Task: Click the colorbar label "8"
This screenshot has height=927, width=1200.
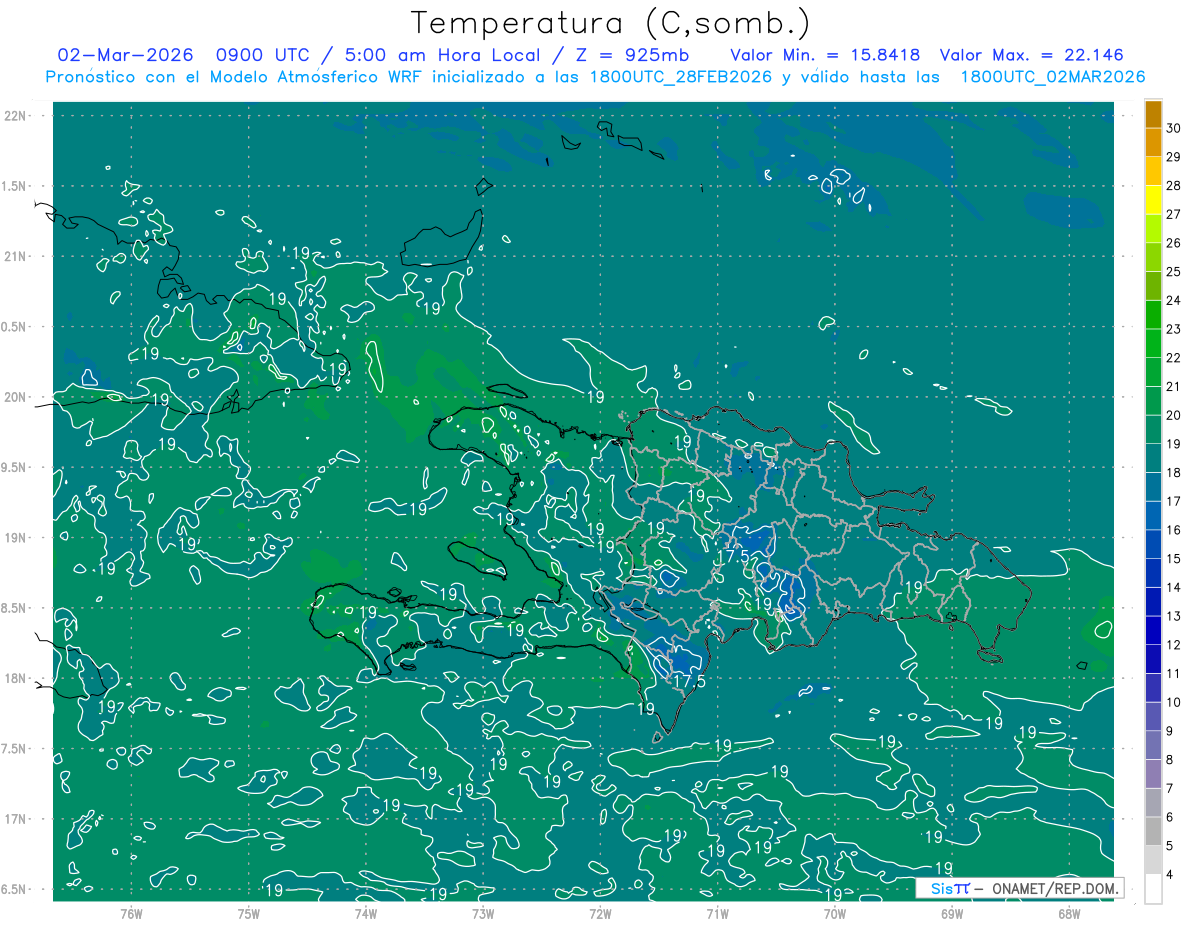Action: (1171, 760)
